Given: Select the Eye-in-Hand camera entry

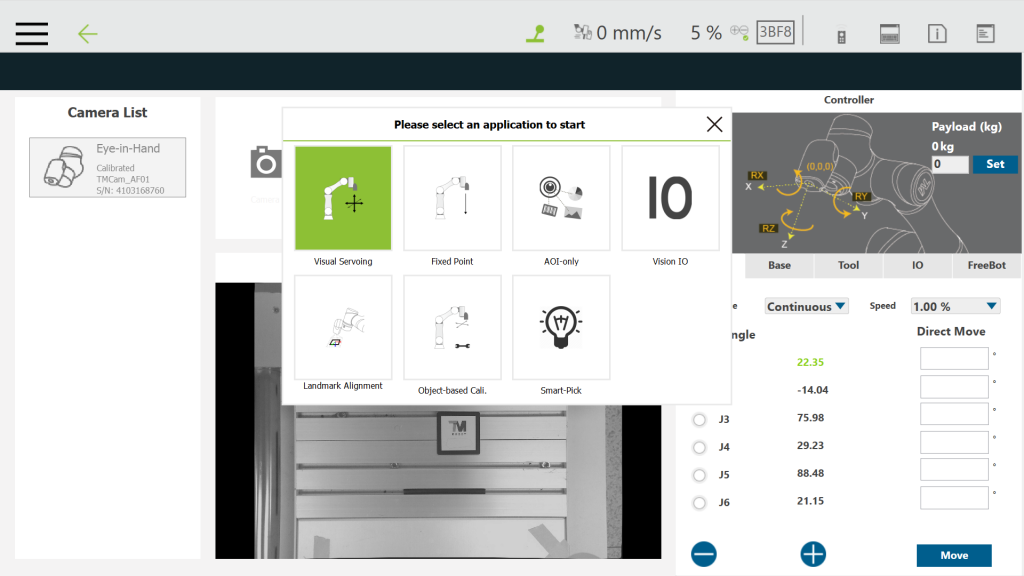Looking at the screenshot, I should [x=107, y=167].
